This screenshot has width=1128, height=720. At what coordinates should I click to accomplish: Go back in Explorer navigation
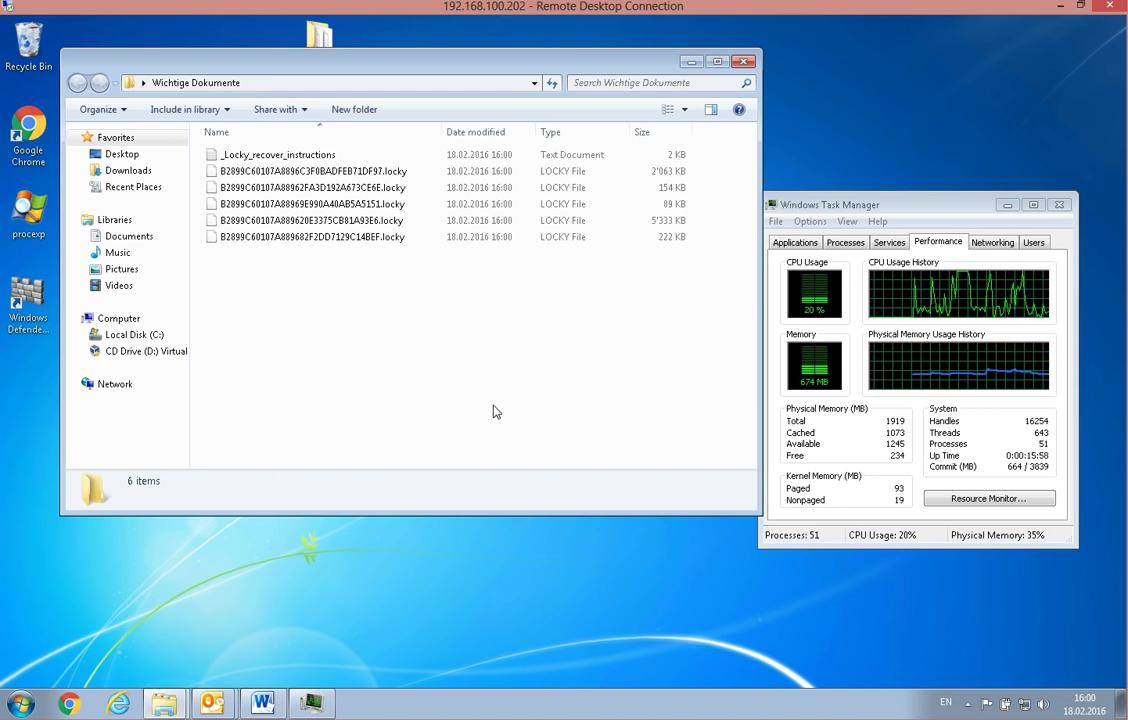pyautogui.click(x=78, y=83)
